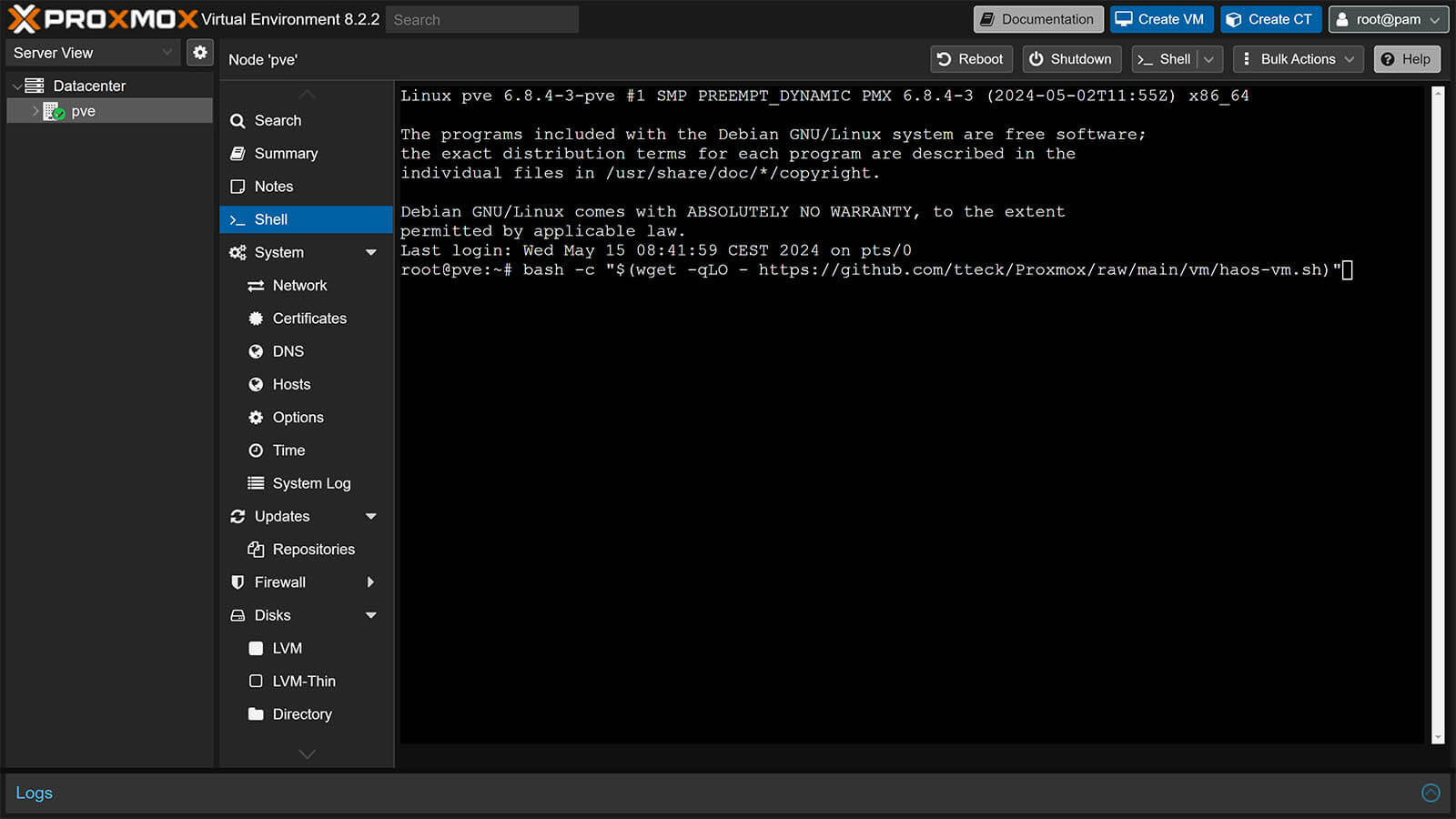The image size is (1456, 819).
Task: Click the Shutdown button
Action: click(x=1071, y=58)
